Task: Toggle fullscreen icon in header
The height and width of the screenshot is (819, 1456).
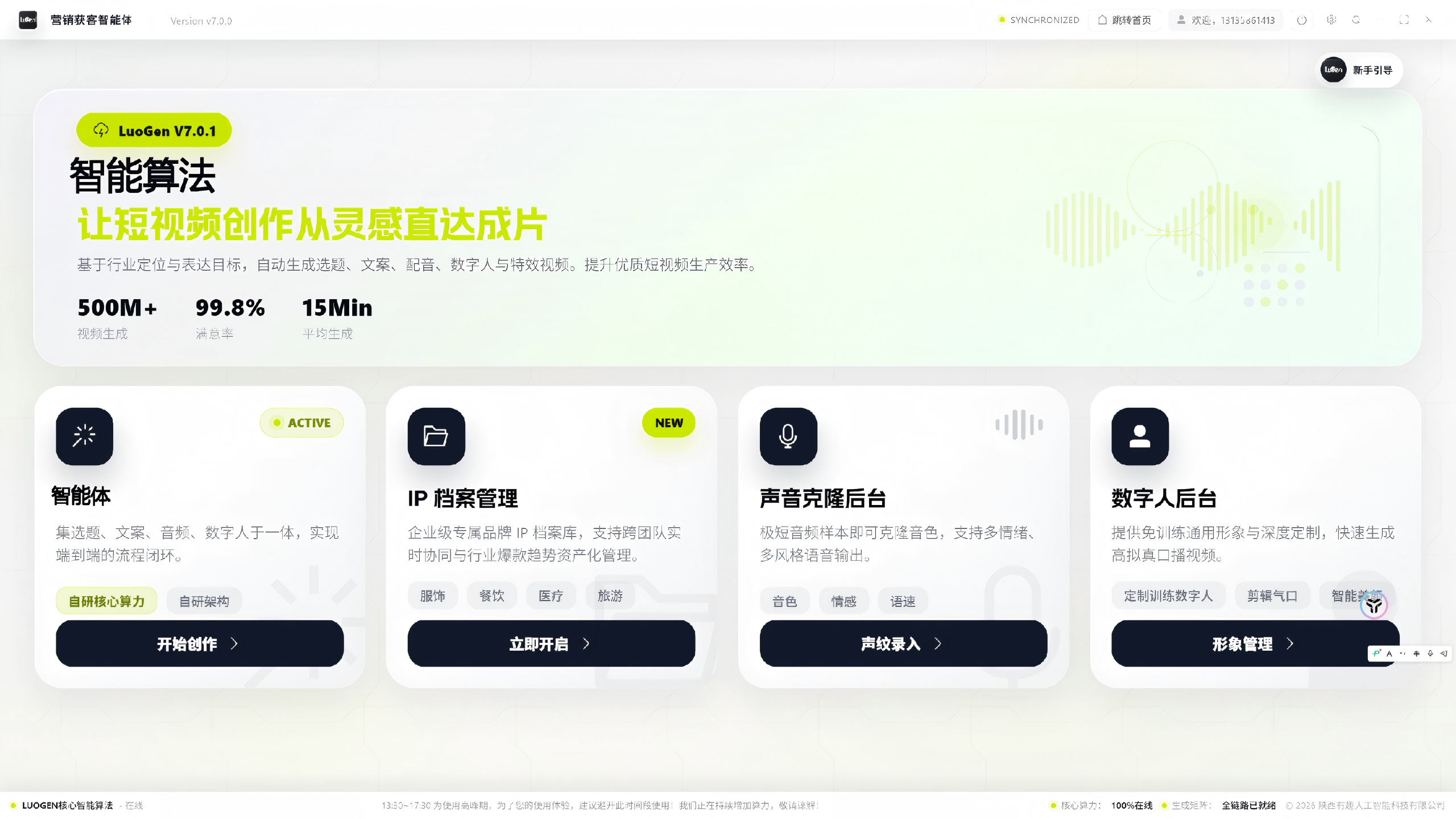Action: [1404, 20]
